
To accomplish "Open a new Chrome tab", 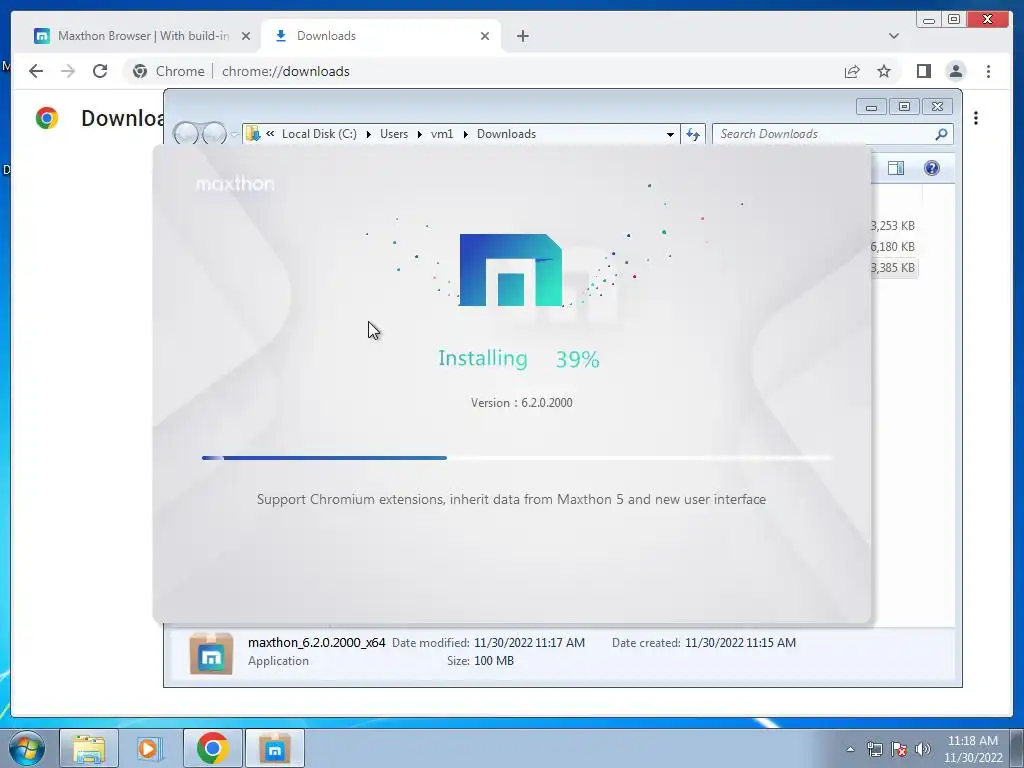I will coord(522,36).
